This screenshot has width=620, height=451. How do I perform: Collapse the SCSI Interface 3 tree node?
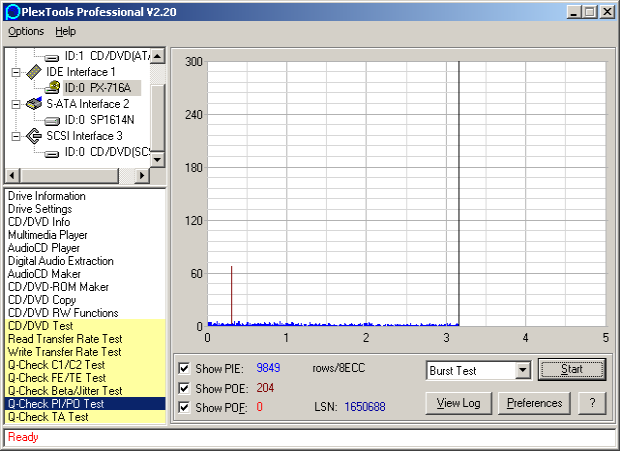click(x=16, y=136)
